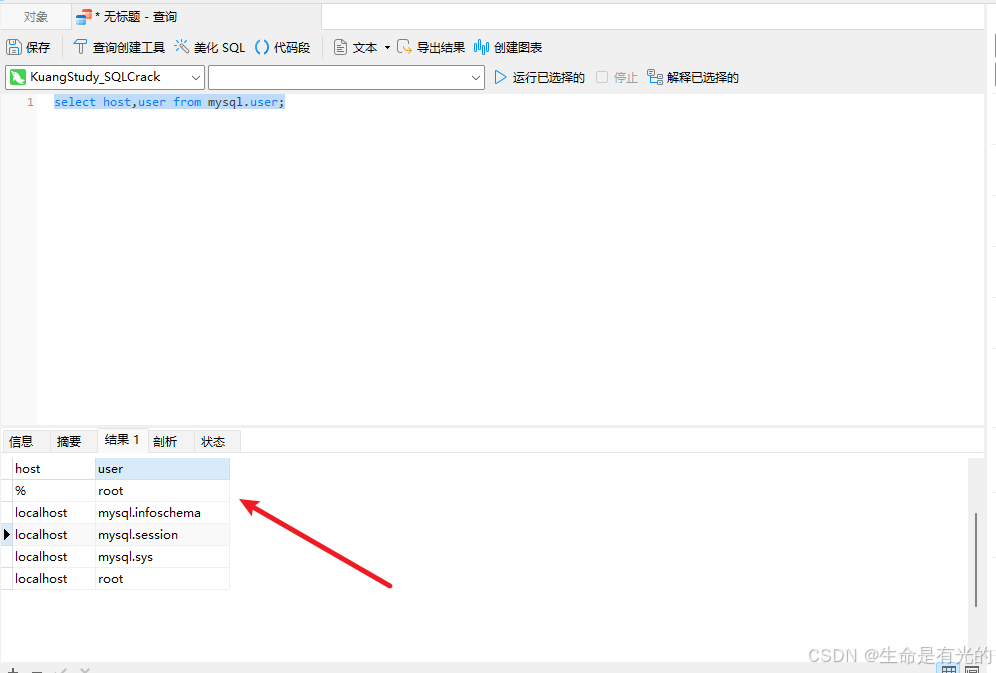
Task: Select the mysql.session cell
Action: tap(163, 535)
